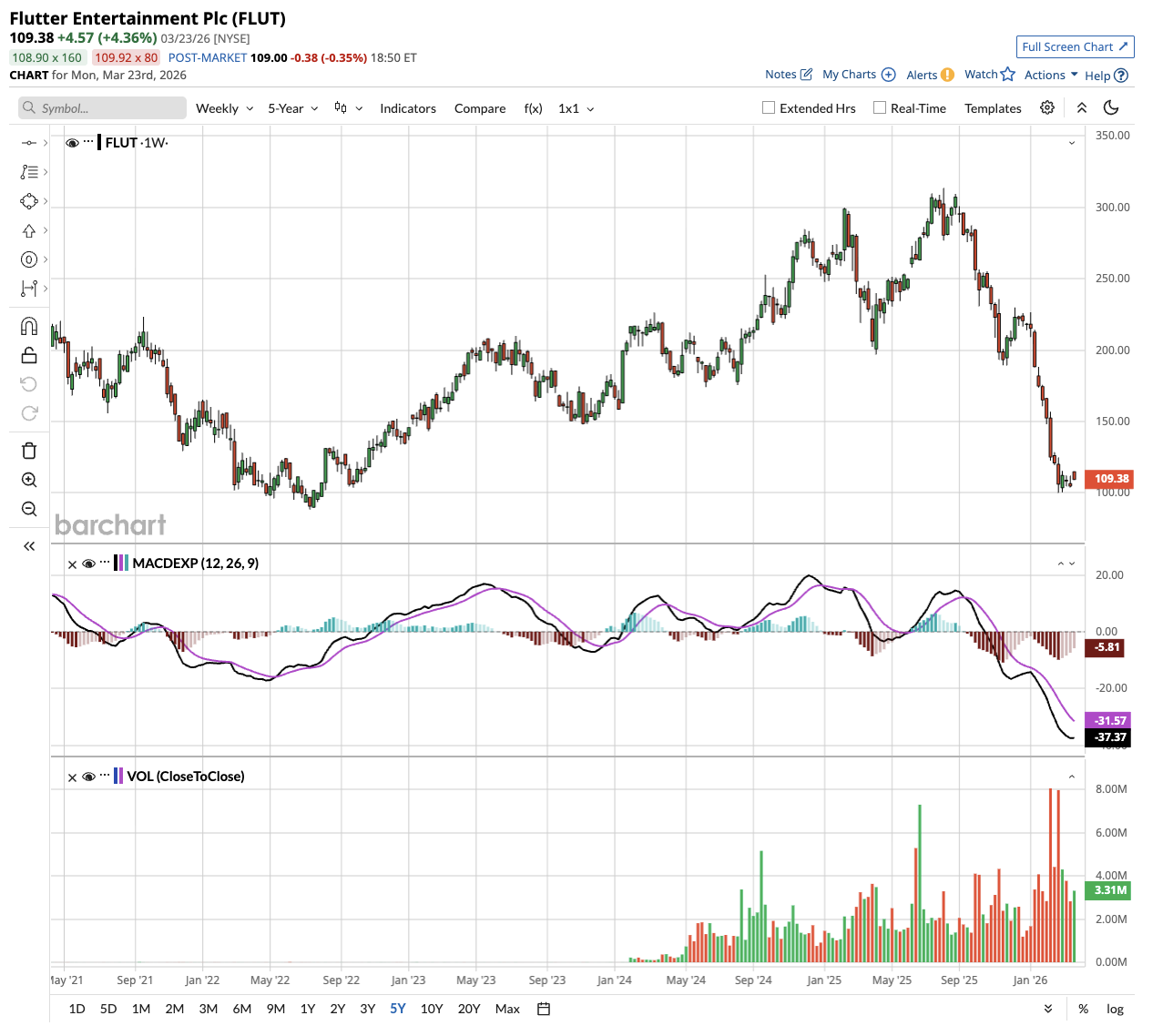Open the date range calendar picker
Viewport: 1173px width, 1036px height.
coord(544,1009)
